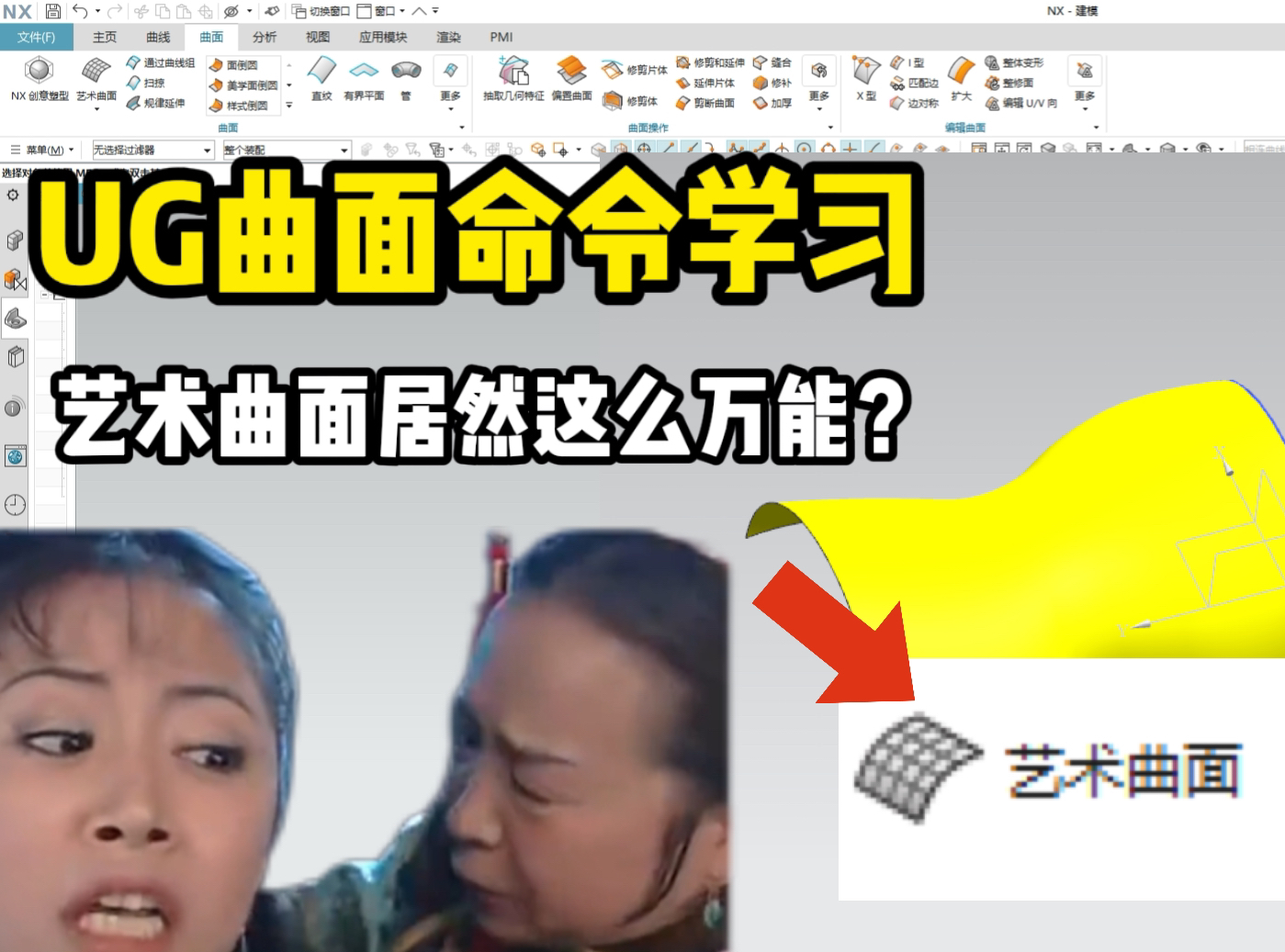Screen dimensions: 1285x952
Task: Switch to the 应用模块 ribbon tab
Action: click(x=383, y=37)
